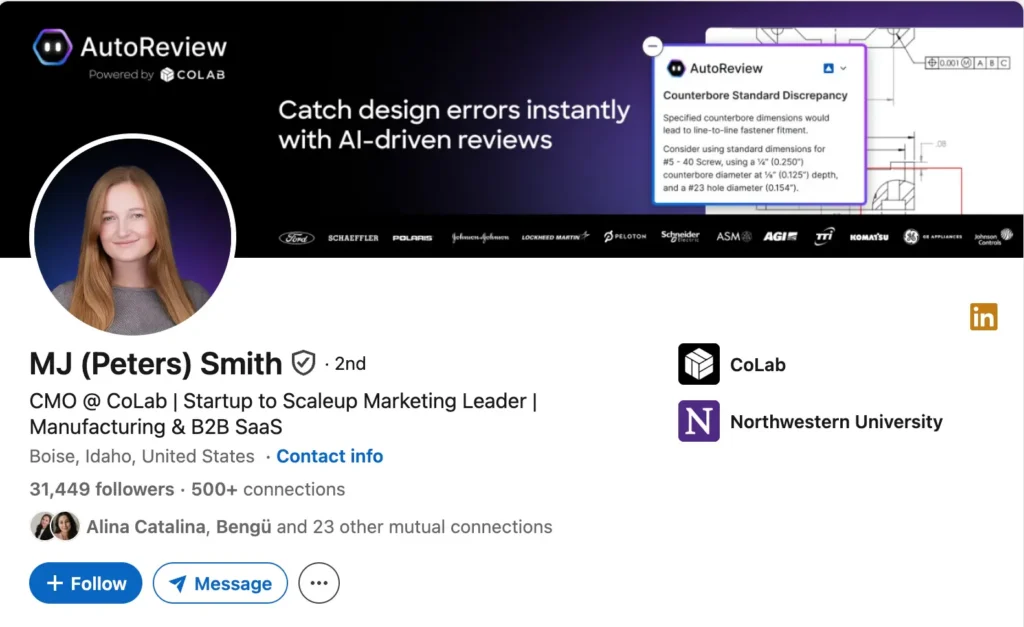The height and width of the screenshot is (627, 1024).
Task: Click the Northwestern University logo
Action: 697,422
